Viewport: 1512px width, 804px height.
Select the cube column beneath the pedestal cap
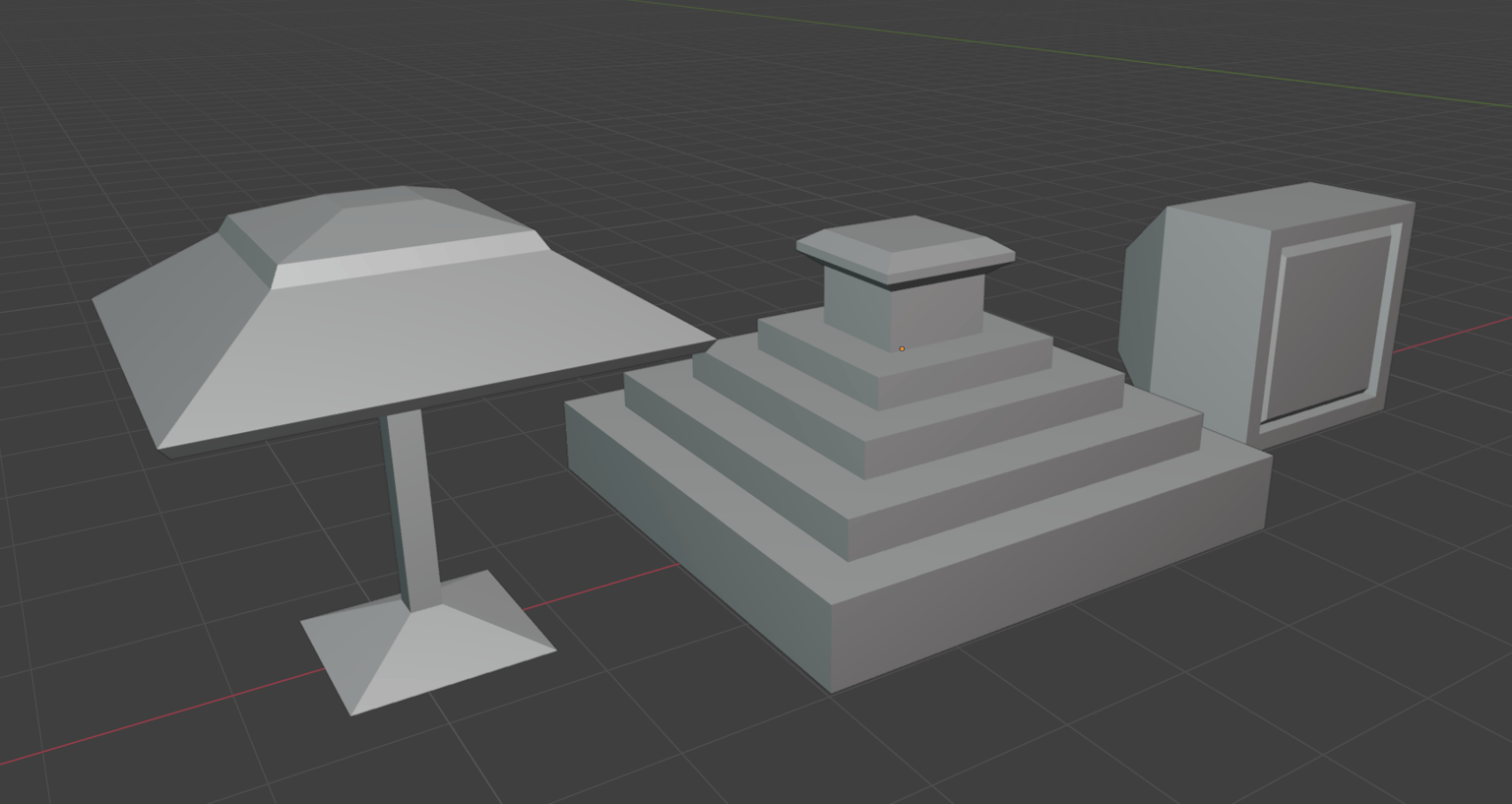[x=904, y=310]
